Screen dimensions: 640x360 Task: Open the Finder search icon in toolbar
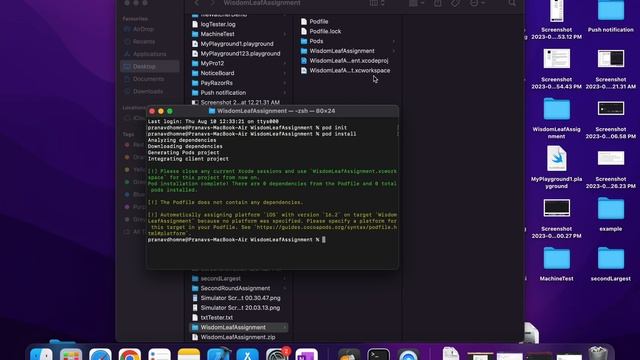tap(512, 3)
